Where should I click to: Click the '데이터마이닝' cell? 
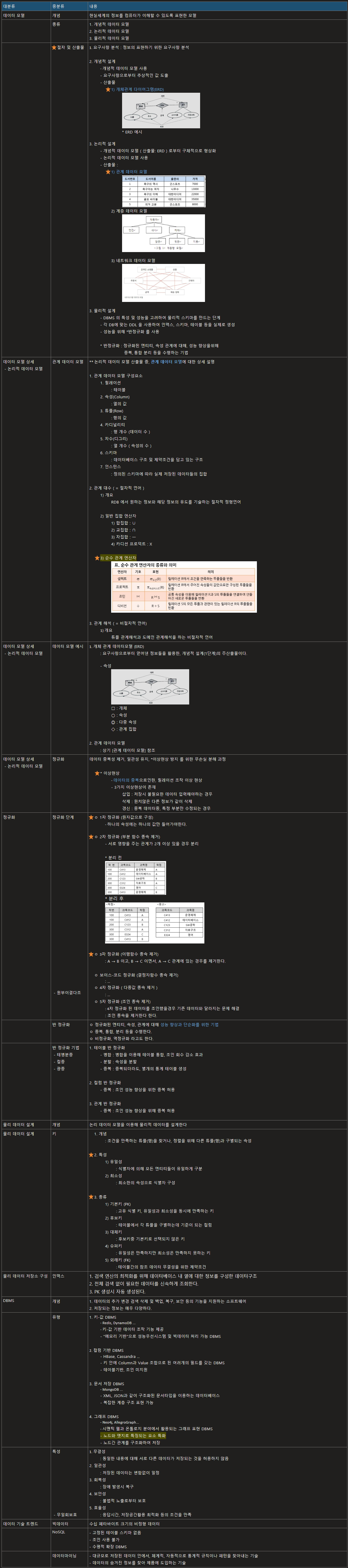(64, 1555)
